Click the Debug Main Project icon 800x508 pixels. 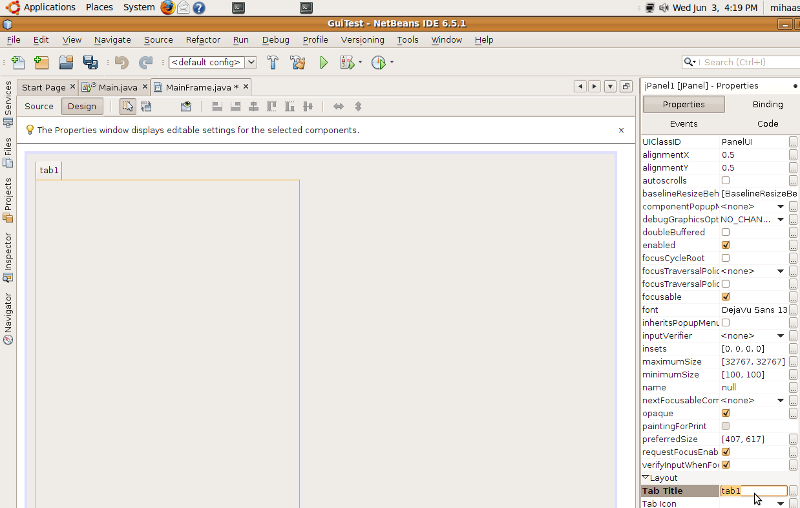tap(347, 62)
